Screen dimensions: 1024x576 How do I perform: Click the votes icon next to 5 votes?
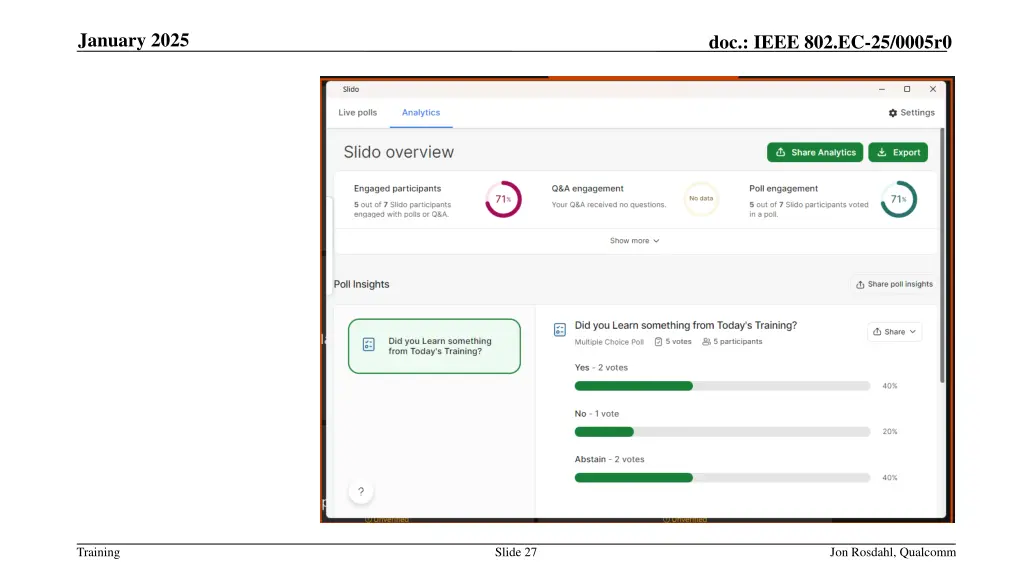658,342
